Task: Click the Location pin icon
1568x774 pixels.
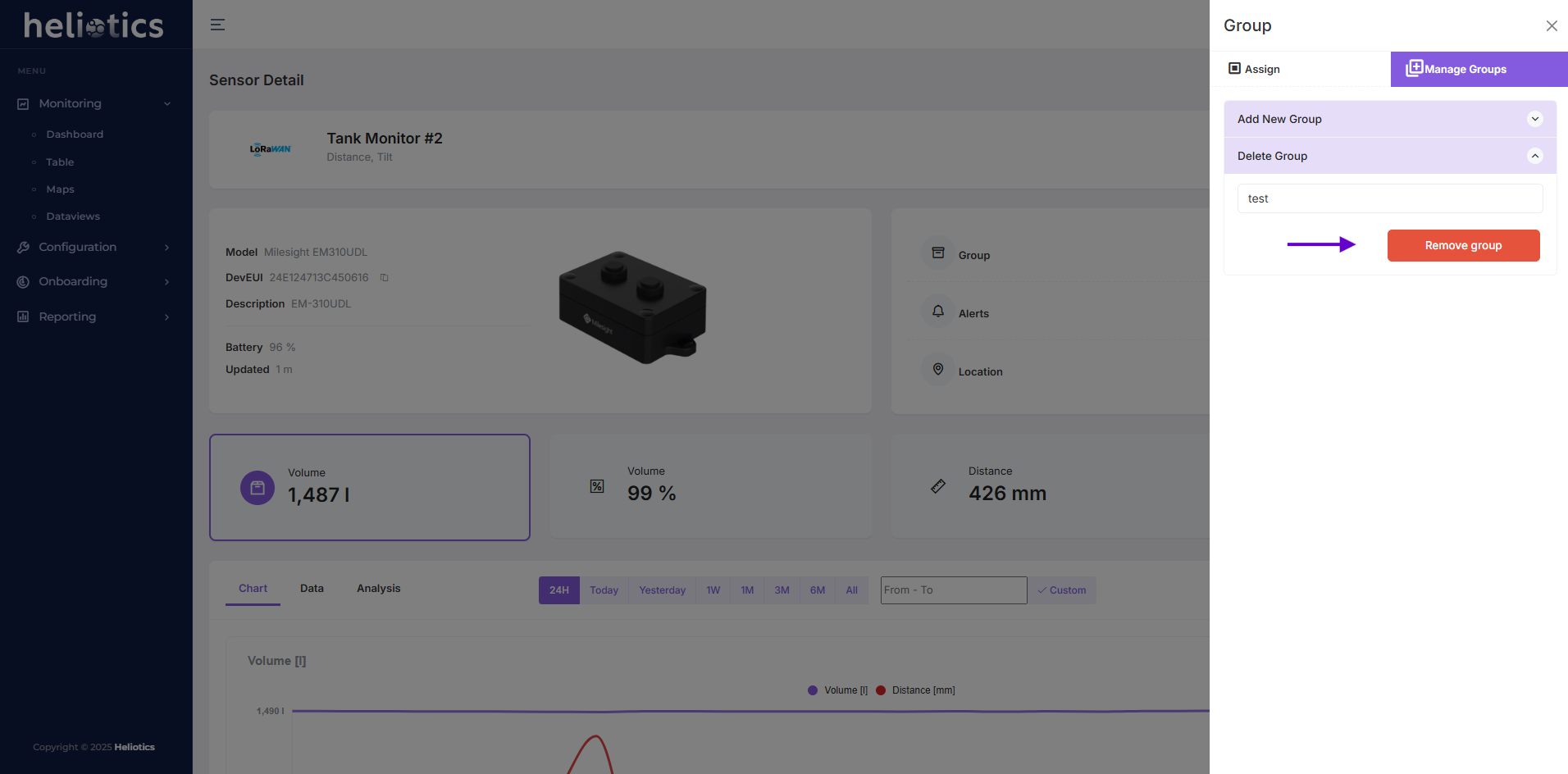Action: pyautogui.click(x=938, y=369)
